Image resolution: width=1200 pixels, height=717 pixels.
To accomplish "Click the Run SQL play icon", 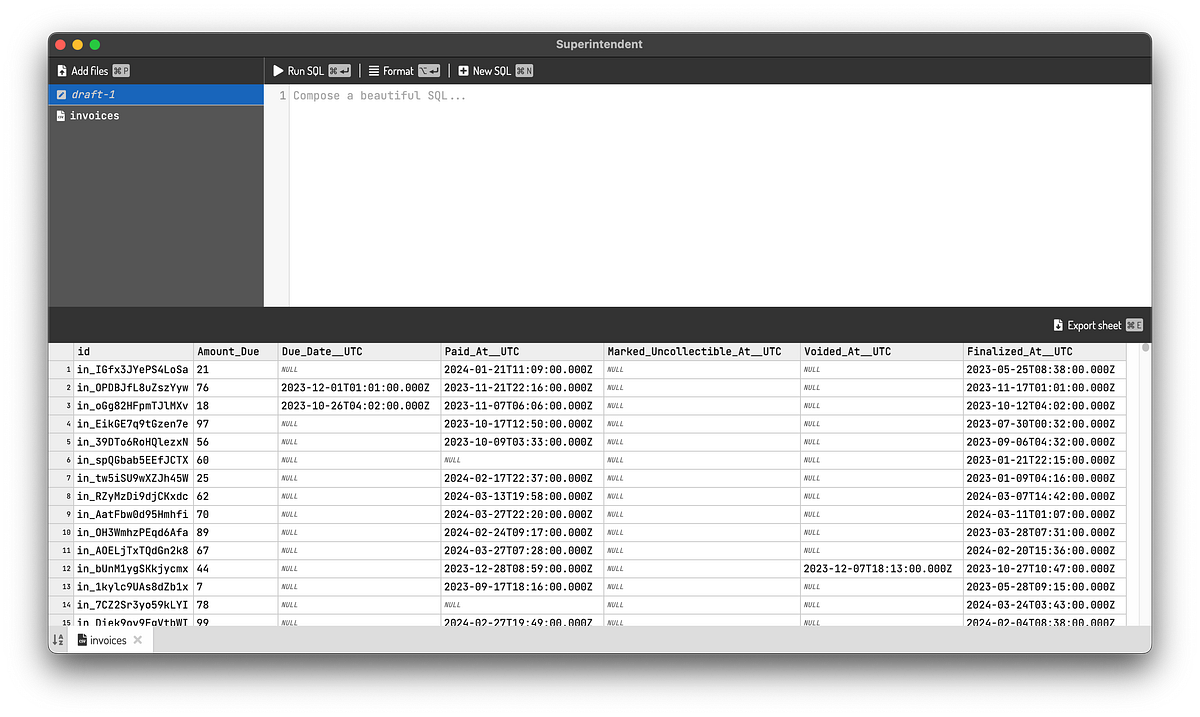I will coord(279,70).
